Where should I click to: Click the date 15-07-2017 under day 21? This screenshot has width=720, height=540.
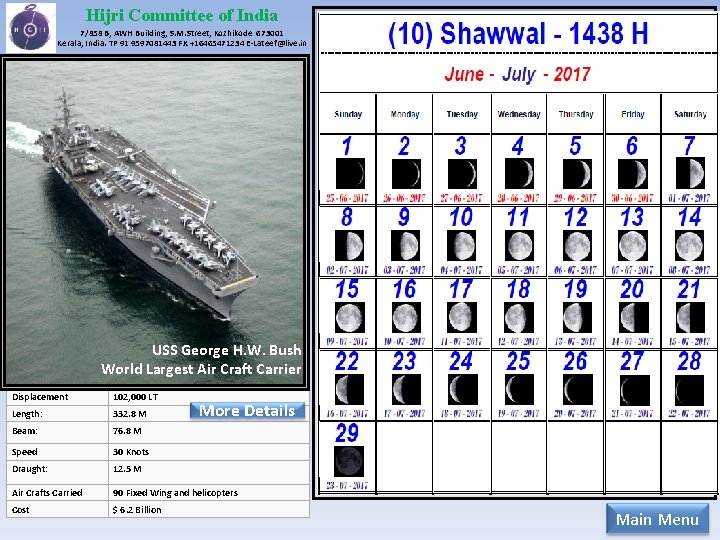coord(689,342)
